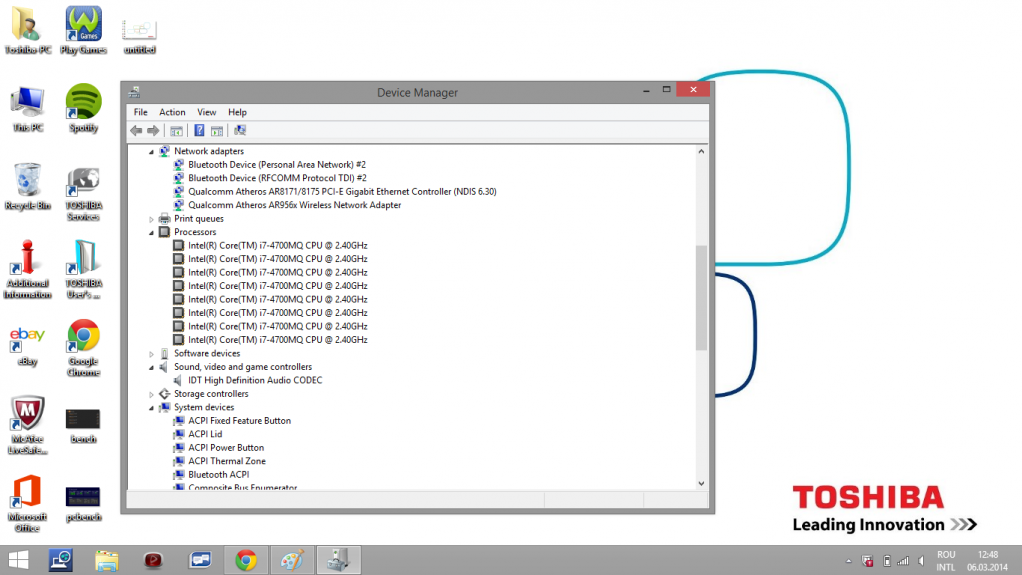Click the System devices category label
1022x575 pixels.
click(x=203, y=407)
